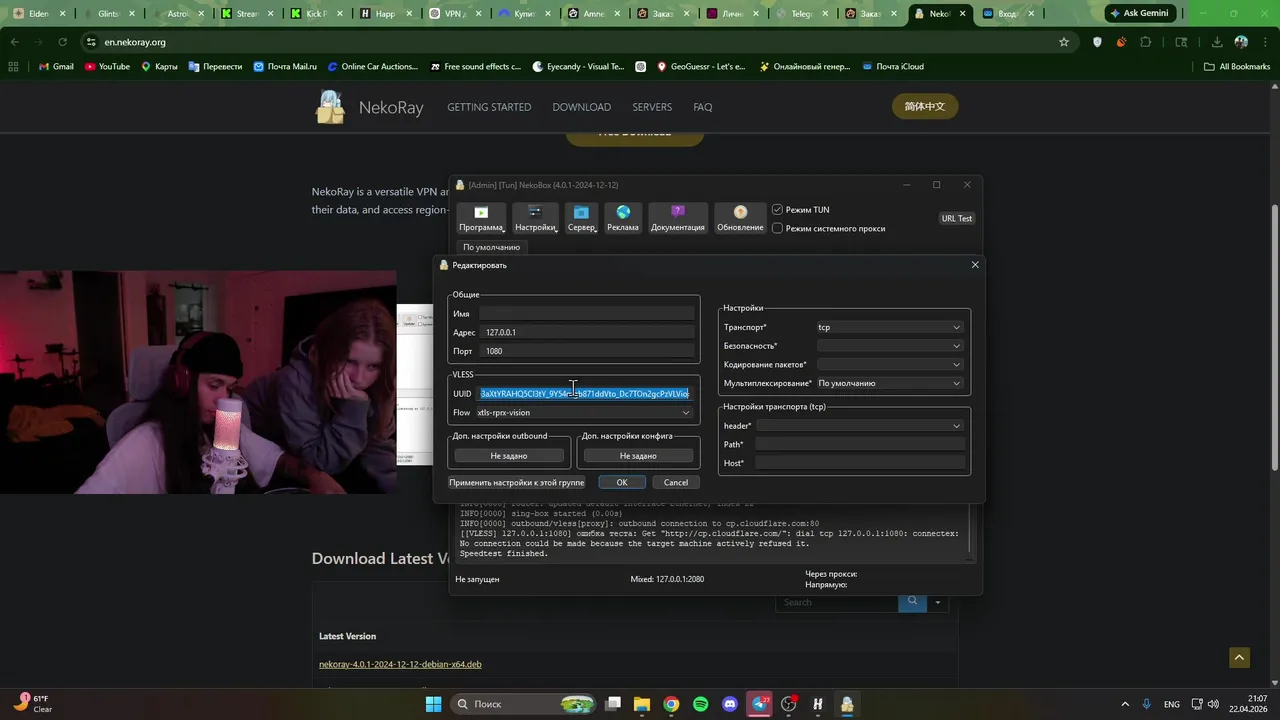Image resolution: width=1280 pixels, height=720 pixels.
Task: Click Не задано under Доп. настройки outbound
Action: [509, 456]
